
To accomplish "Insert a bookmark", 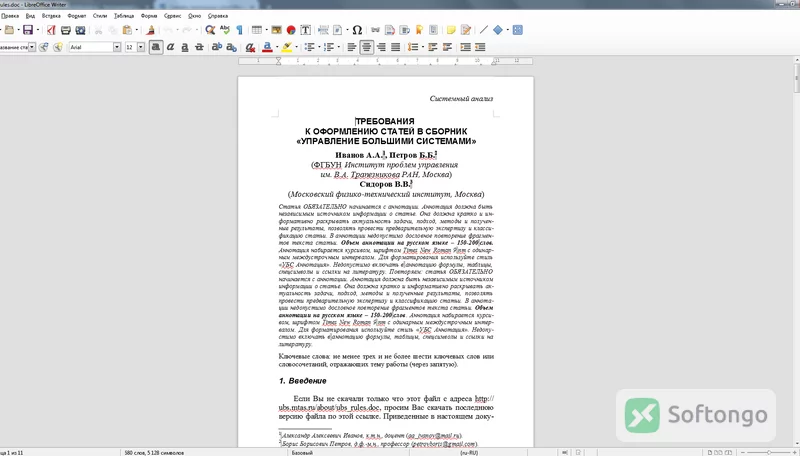I will click(419, 30).
